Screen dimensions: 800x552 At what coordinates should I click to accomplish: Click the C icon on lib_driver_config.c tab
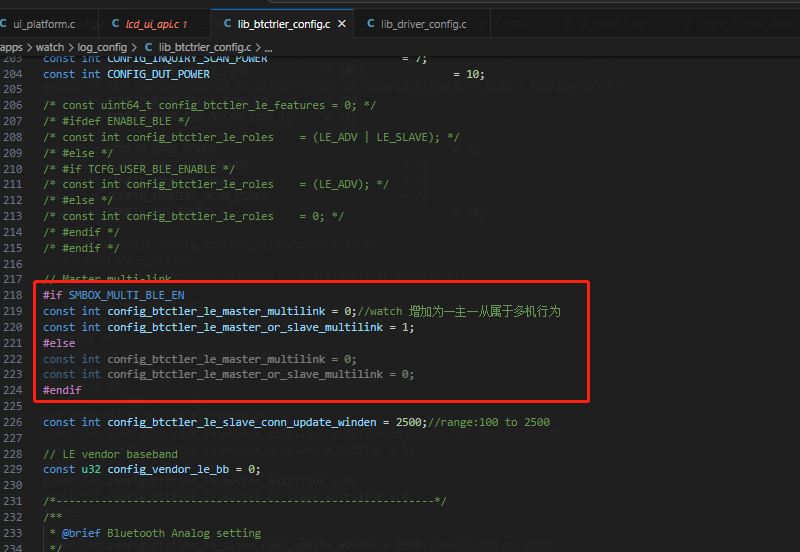click(371, 23)
